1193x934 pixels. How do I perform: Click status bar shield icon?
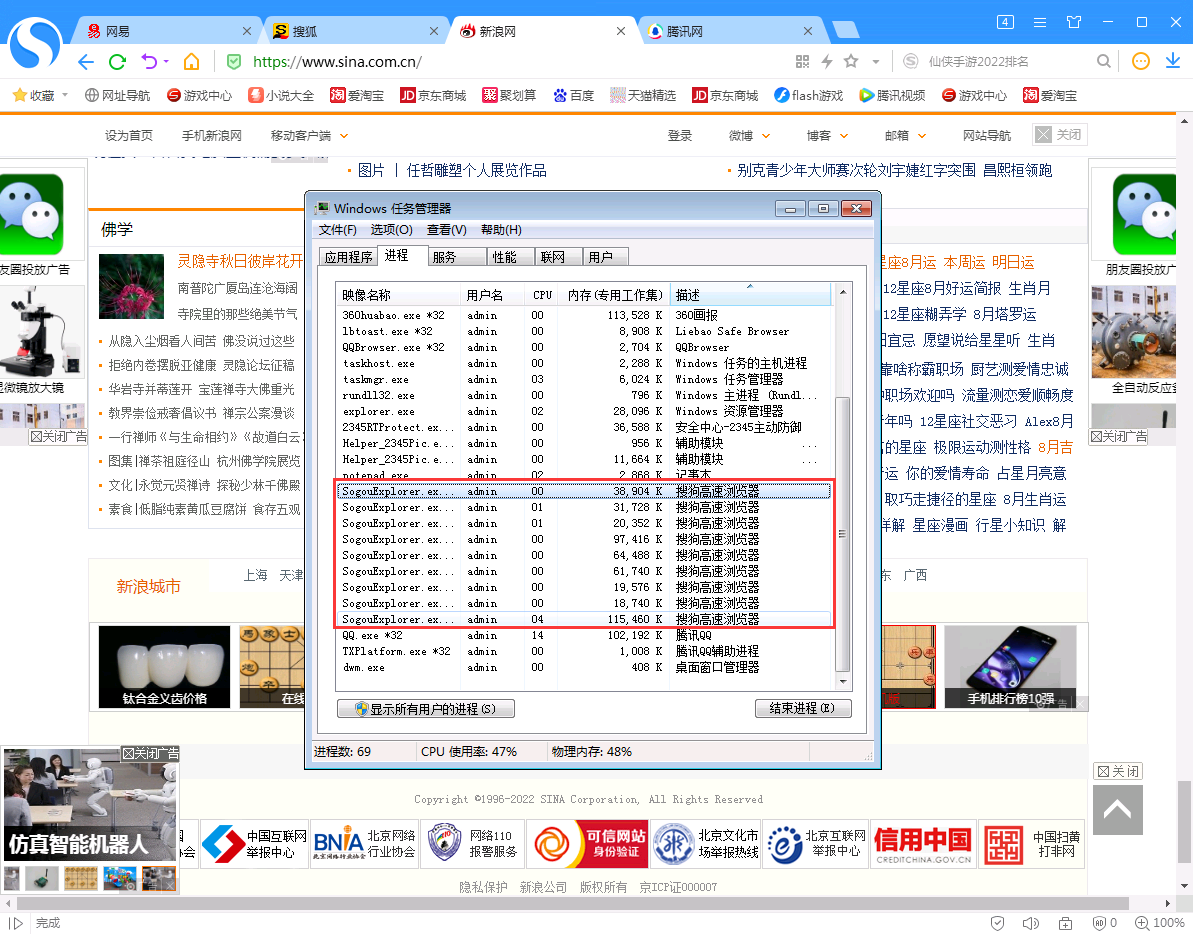(997, 923)
